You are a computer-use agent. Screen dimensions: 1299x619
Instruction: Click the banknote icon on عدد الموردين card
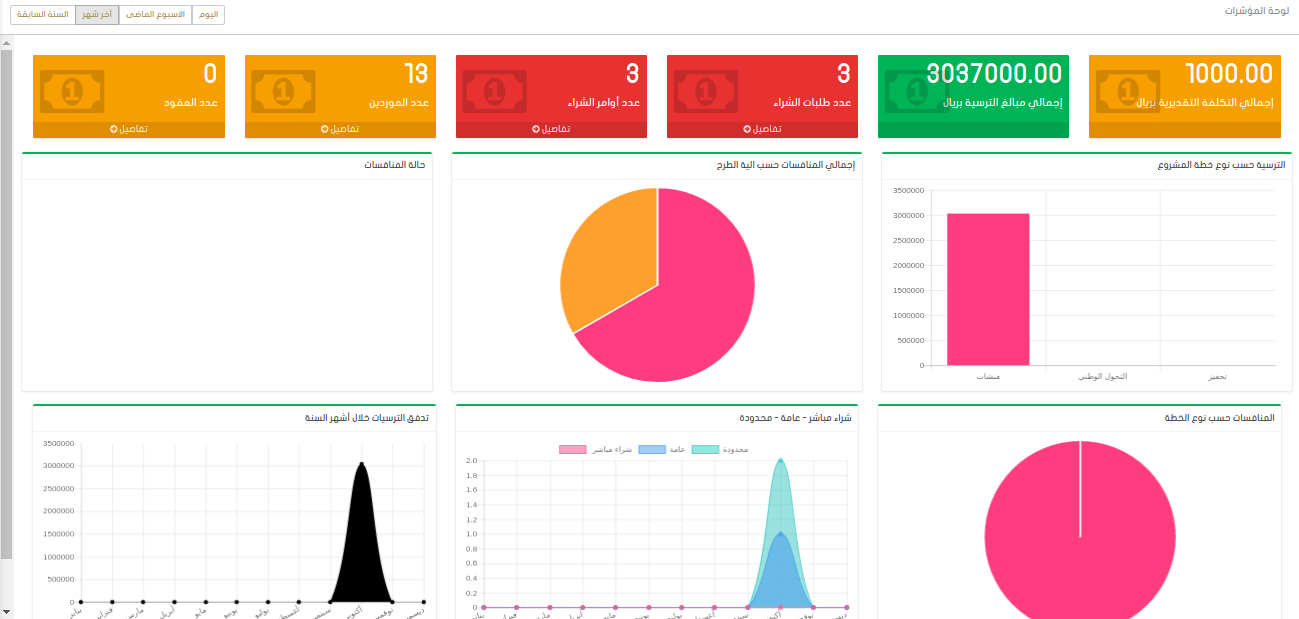coord(283,92)
